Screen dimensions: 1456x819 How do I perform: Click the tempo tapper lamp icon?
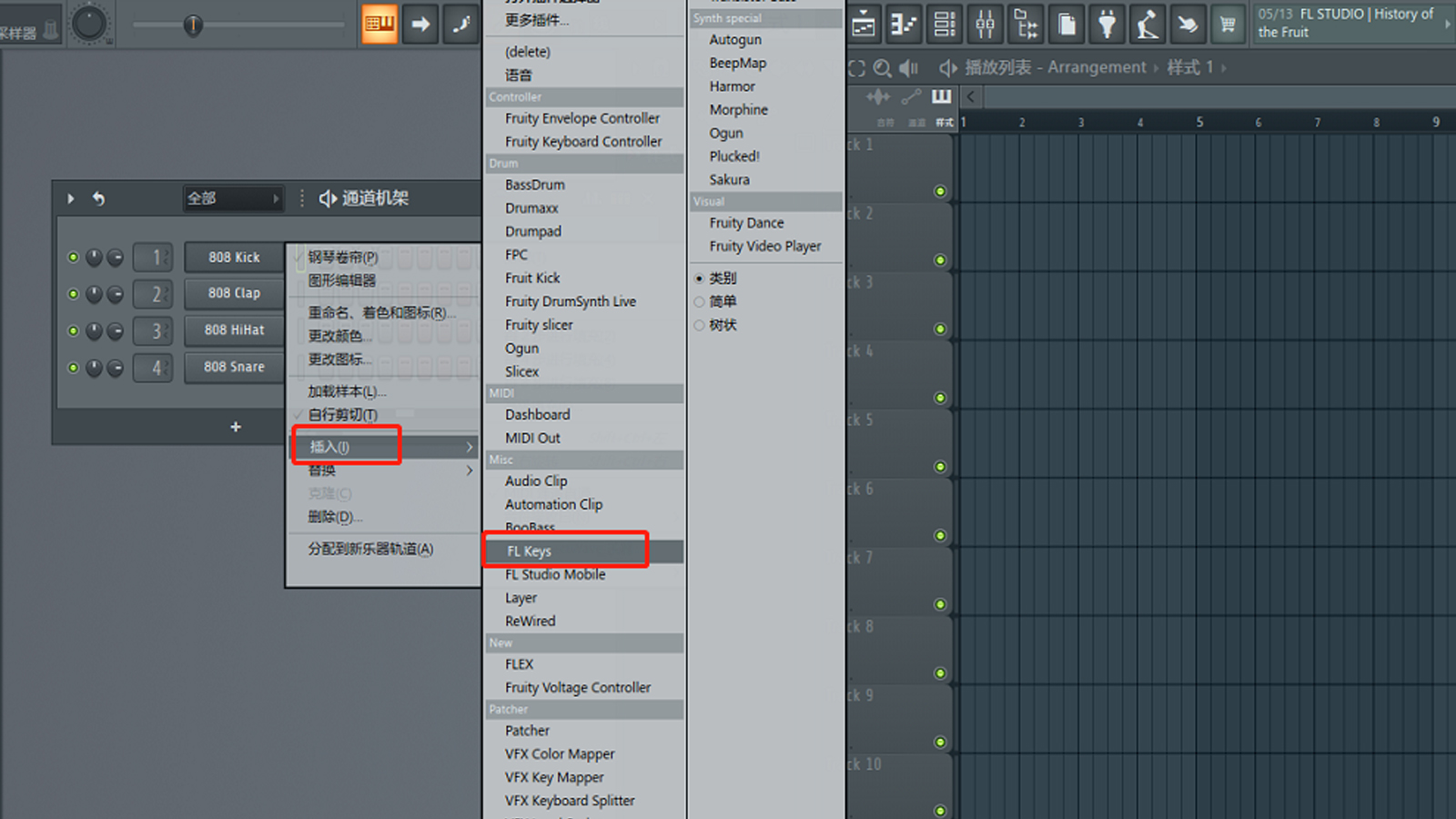[1147, 25]
